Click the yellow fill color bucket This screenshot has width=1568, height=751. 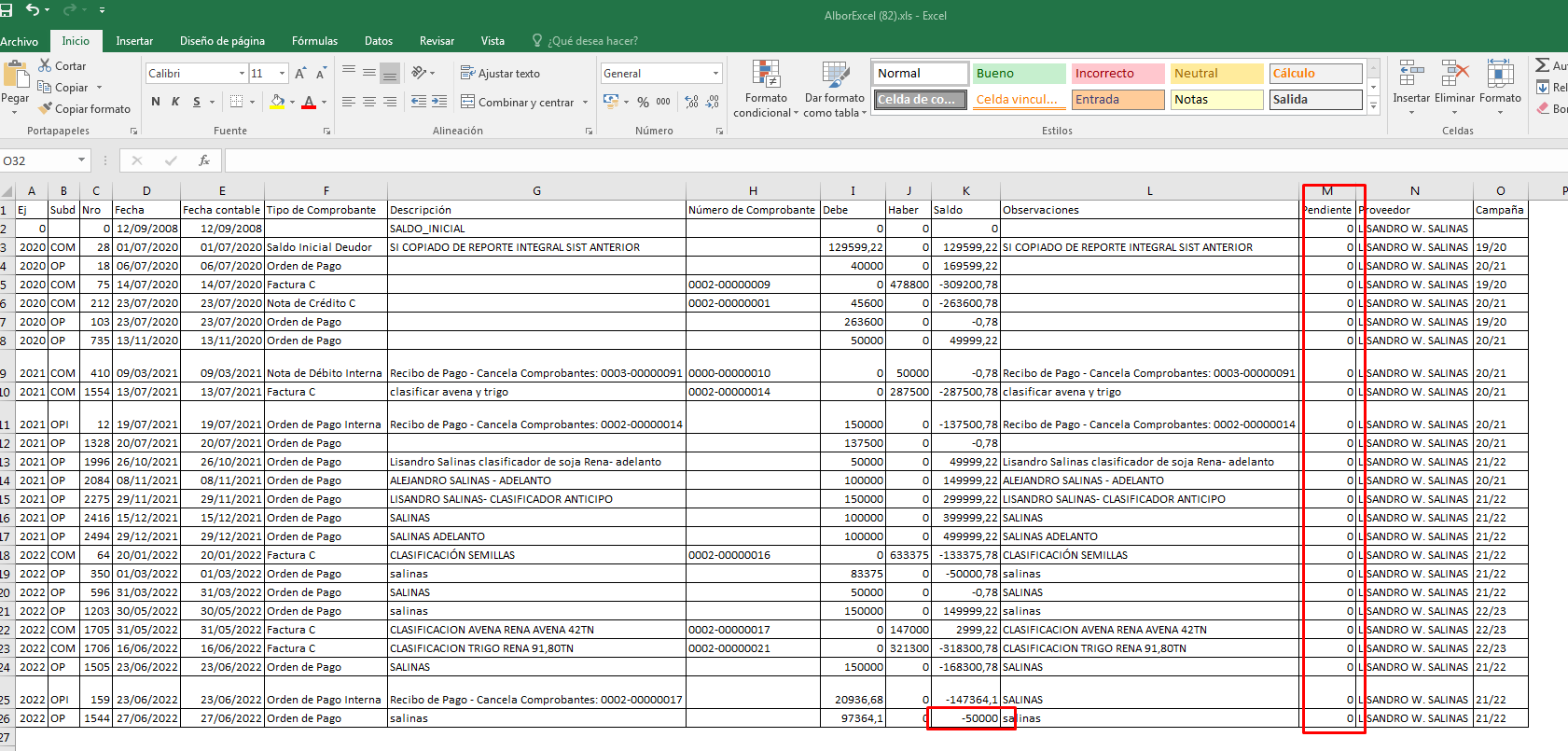coord(277,102)
